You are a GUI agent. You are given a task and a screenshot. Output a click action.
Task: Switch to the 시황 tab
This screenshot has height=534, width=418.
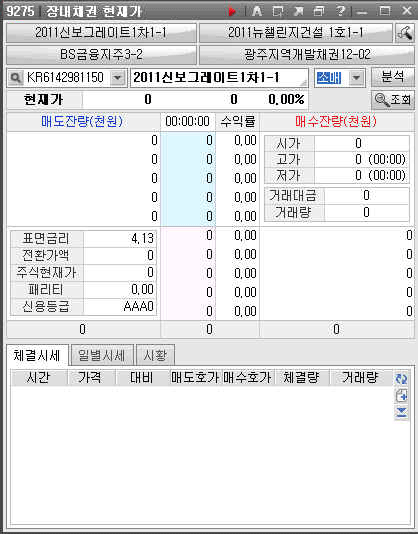coord(155,356)
